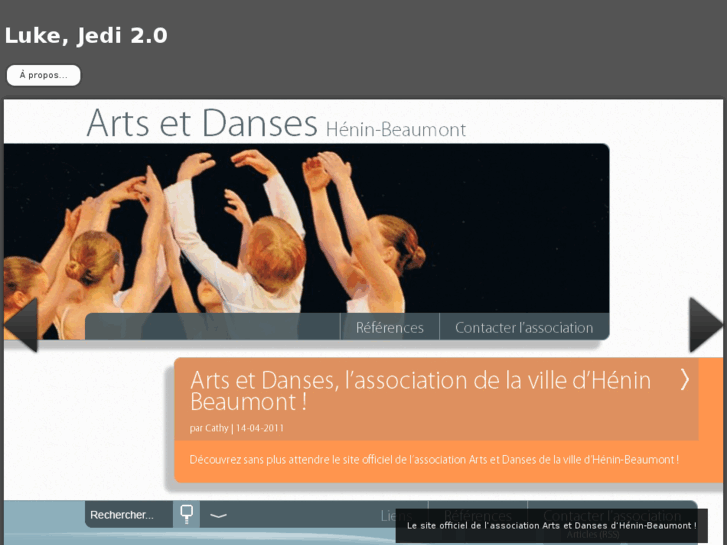Open Contacter l'association in banner menu
Image resolution: width=727 pixels, height=545 pixels.
click(524, 327)
